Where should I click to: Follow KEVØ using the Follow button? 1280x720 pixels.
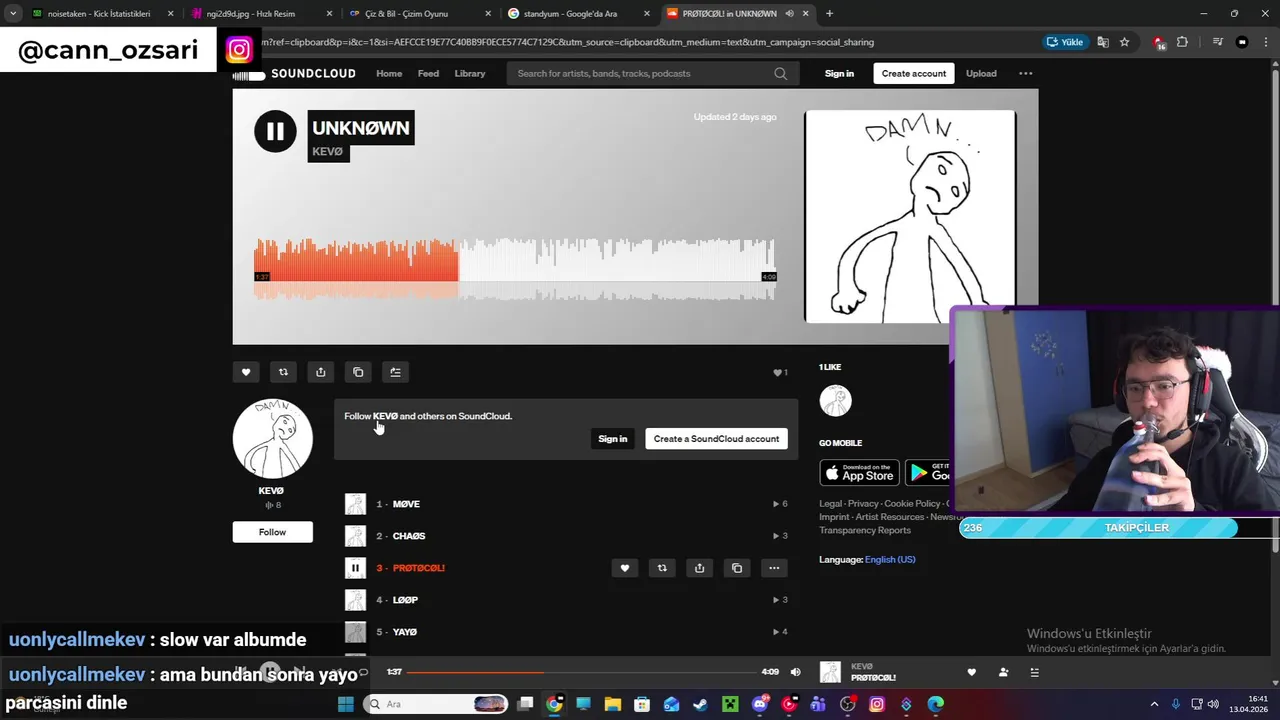[273, 532]
